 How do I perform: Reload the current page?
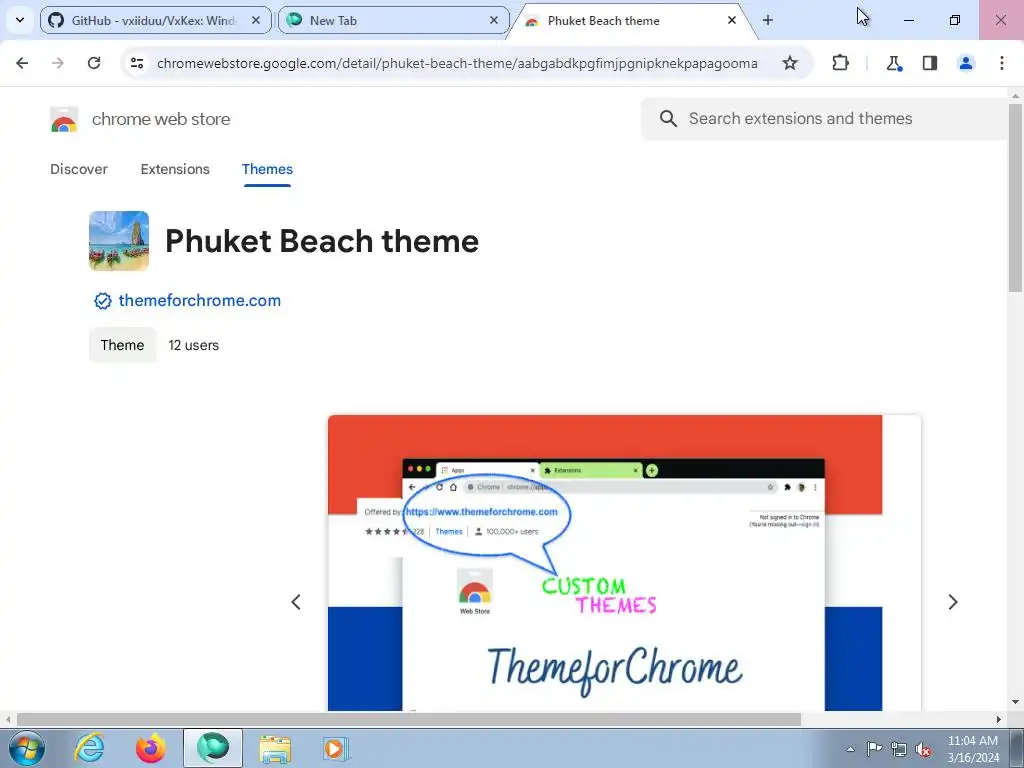[94, 63]
